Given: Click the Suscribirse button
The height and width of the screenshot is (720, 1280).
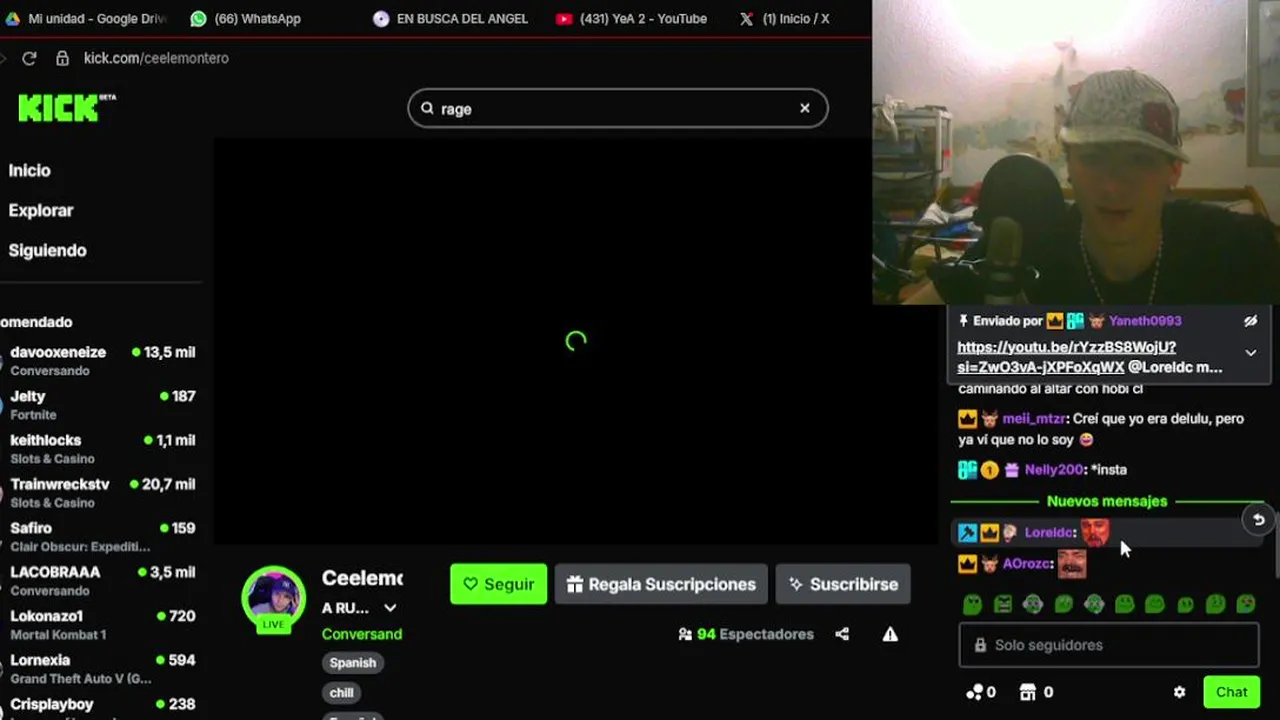Looking at the screenshot, I should [x=843, y=584].
